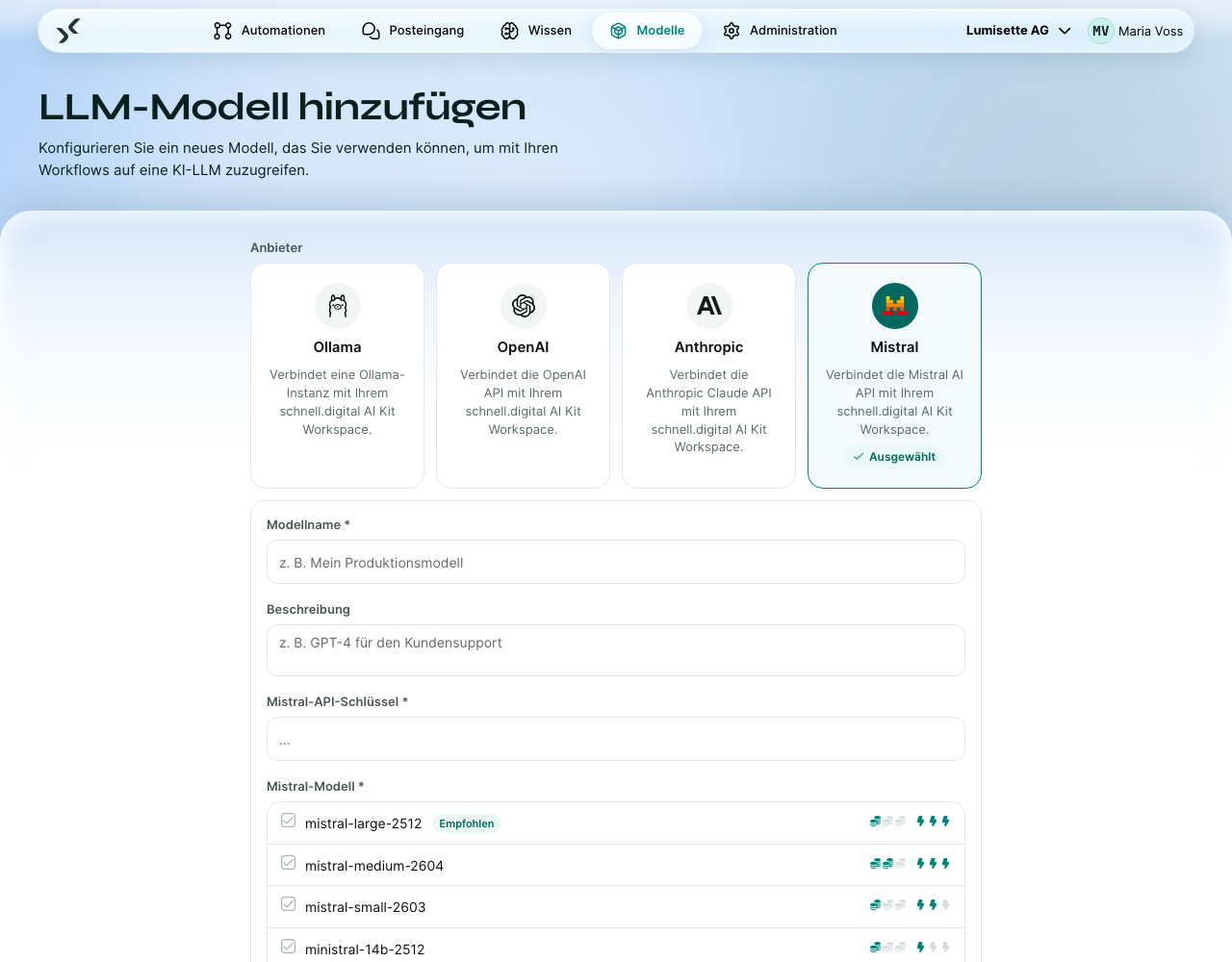Open the Administration section
This screenshot has width=1232, height=962.
point(780,31)
